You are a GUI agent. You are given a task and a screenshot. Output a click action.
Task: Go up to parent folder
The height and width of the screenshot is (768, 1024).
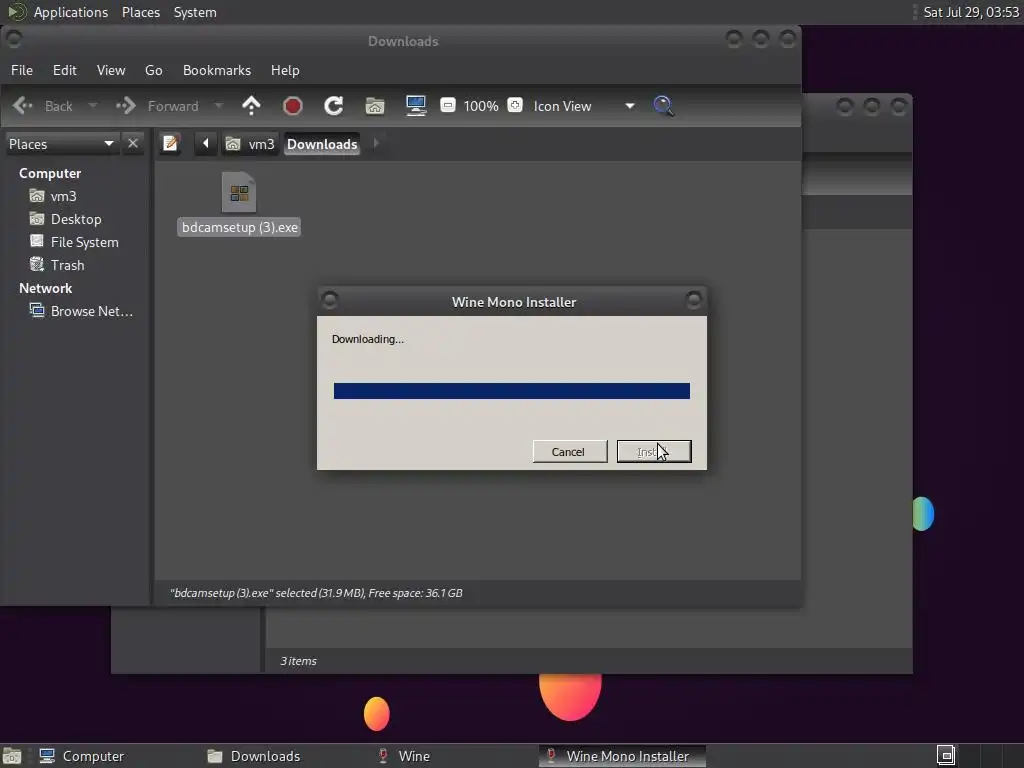251,106
